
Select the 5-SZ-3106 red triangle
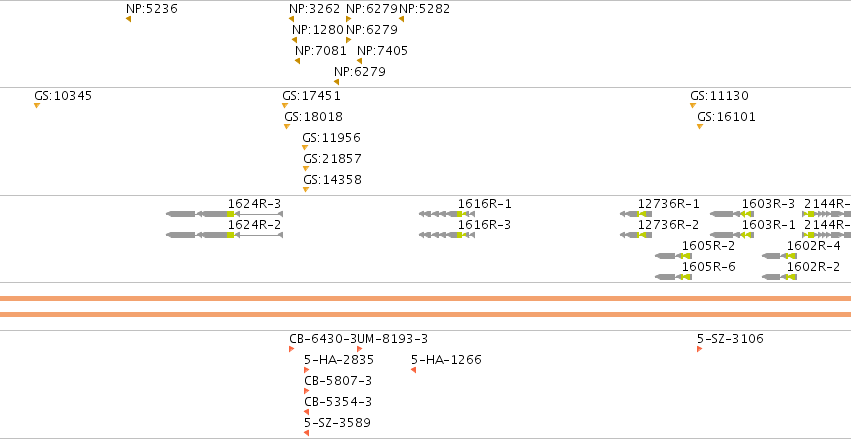tap(700, 349)
